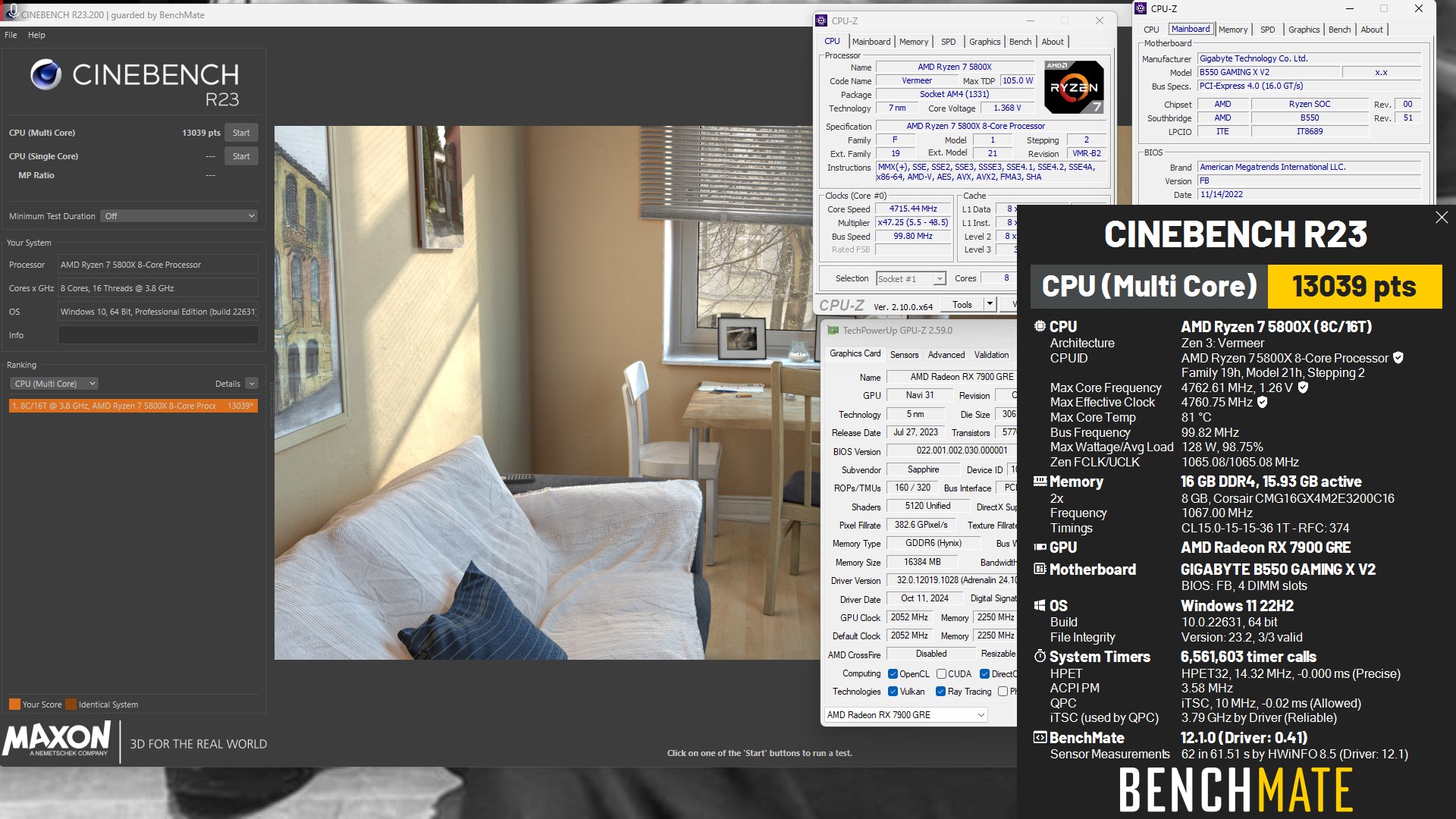The image size is (1456, 819).
Task: Toggle the Ray Tracing checkbox in GPU-Z
Action: pos(940,691)
